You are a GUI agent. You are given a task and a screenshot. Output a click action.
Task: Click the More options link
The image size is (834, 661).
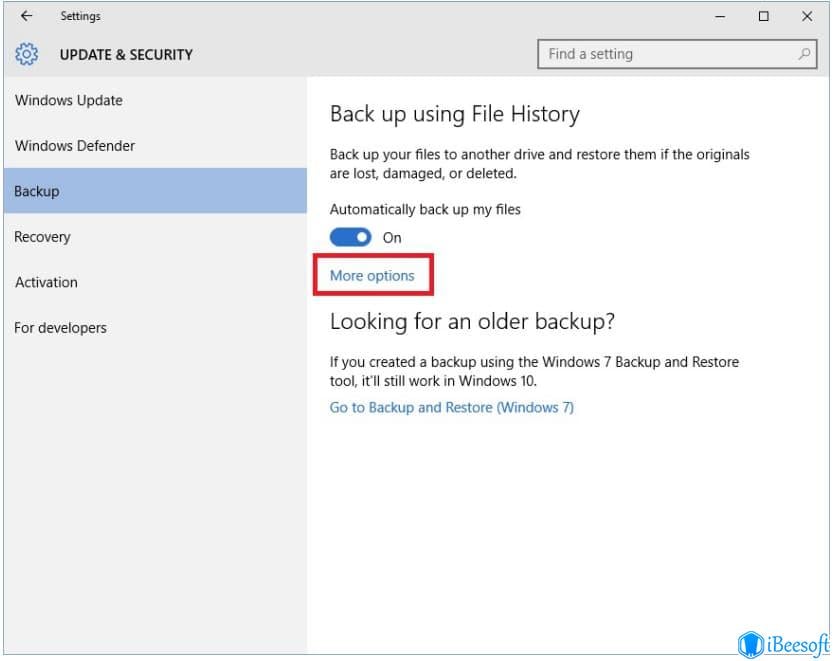click(372, 275)
